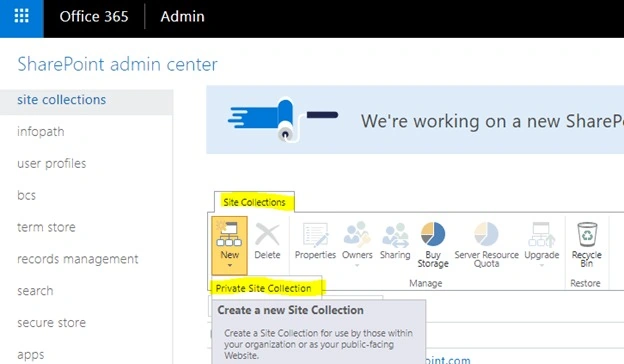Open secure store settings

tap(51, 323)
